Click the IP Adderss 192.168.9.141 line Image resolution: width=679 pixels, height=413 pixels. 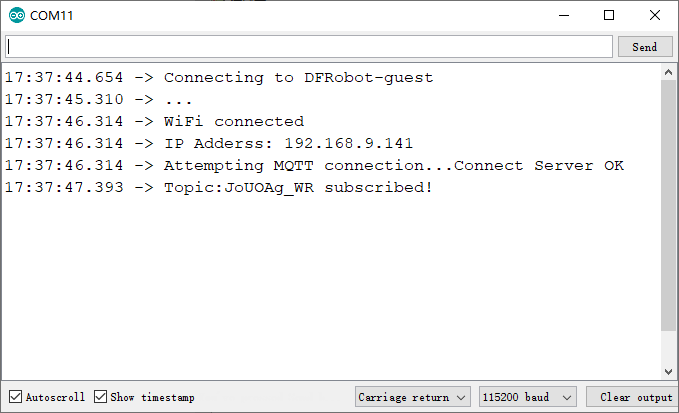click(209, 143)
